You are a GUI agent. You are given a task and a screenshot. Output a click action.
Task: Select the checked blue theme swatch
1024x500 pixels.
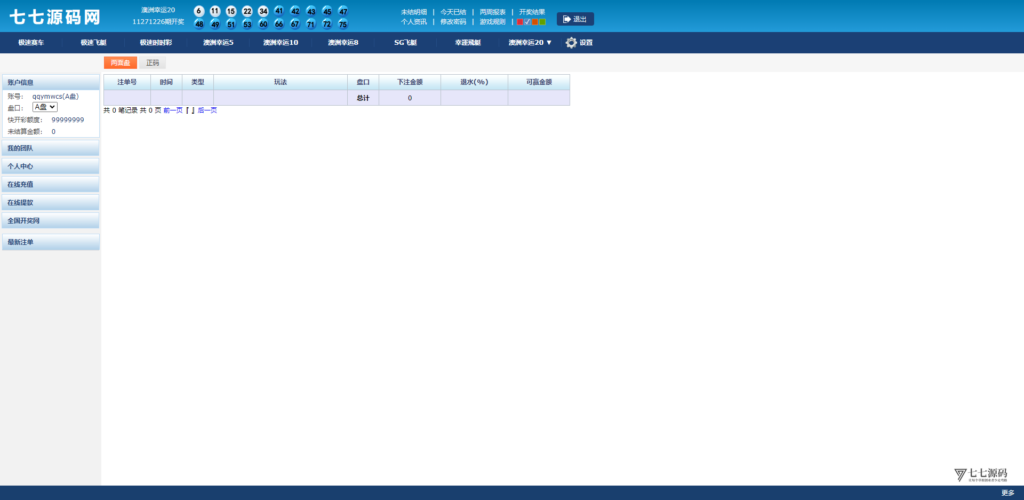(x=527, y=21)
